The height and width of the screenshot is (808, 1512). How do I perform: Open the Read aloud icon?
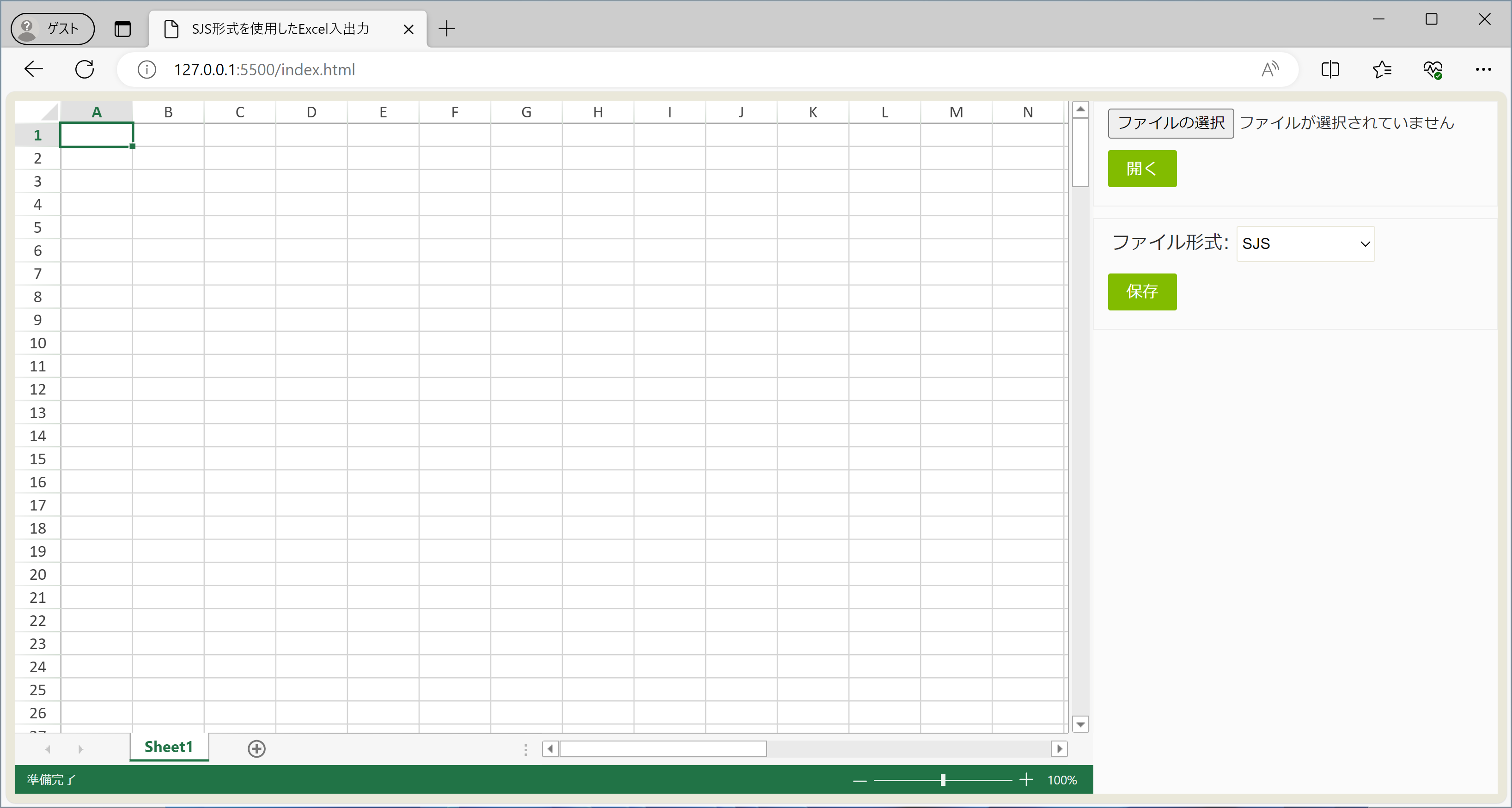click(1269, 69)
